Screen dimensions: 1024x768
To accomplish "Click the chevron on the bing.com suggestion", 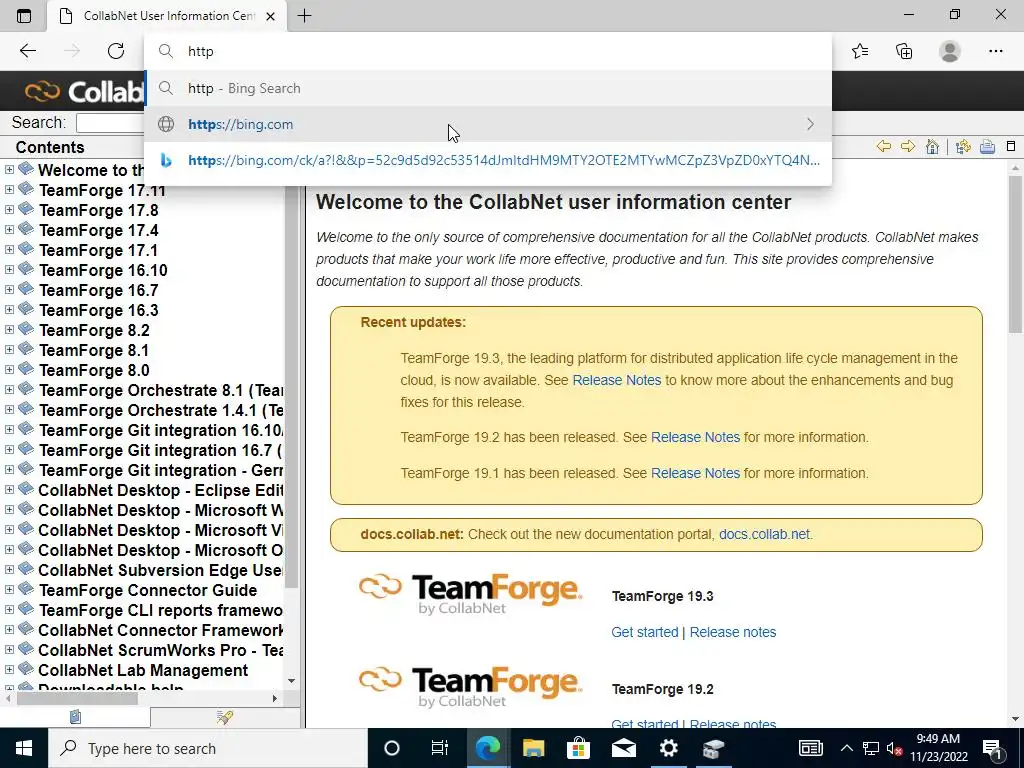I will tap(810, 124).
